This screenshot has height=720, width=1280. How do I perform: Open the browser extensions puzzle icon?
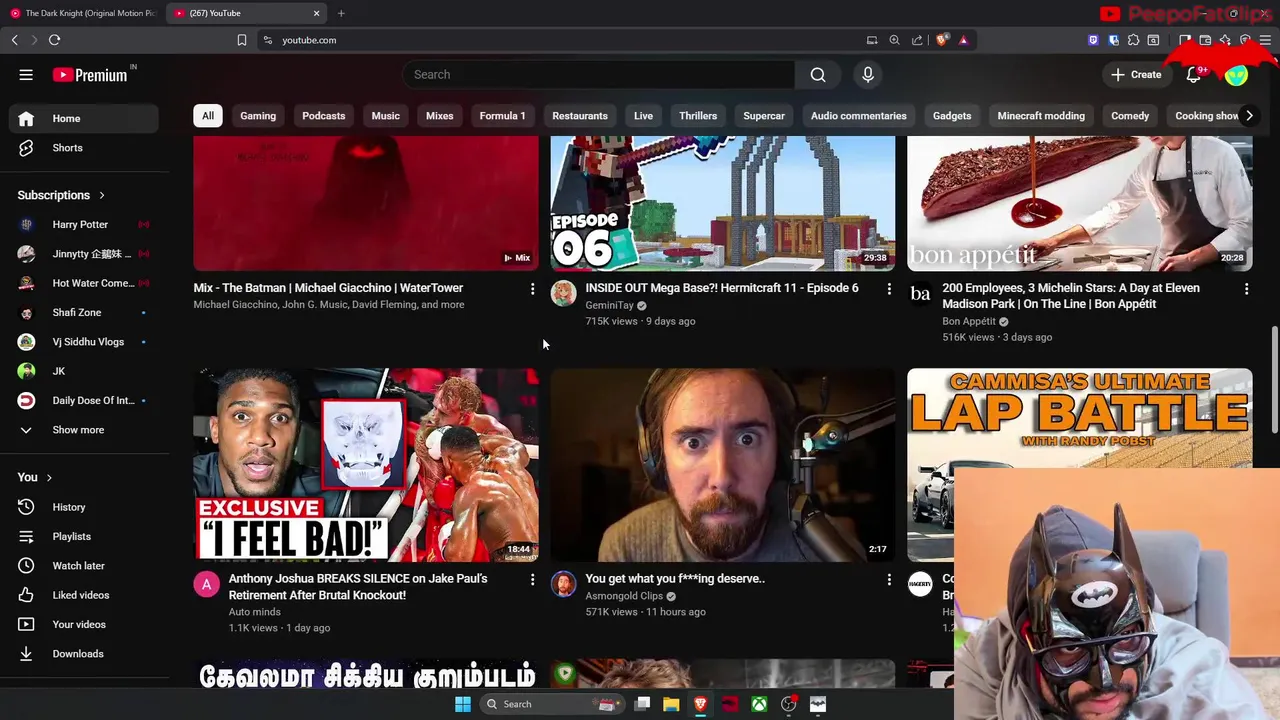click(1133, 40)
